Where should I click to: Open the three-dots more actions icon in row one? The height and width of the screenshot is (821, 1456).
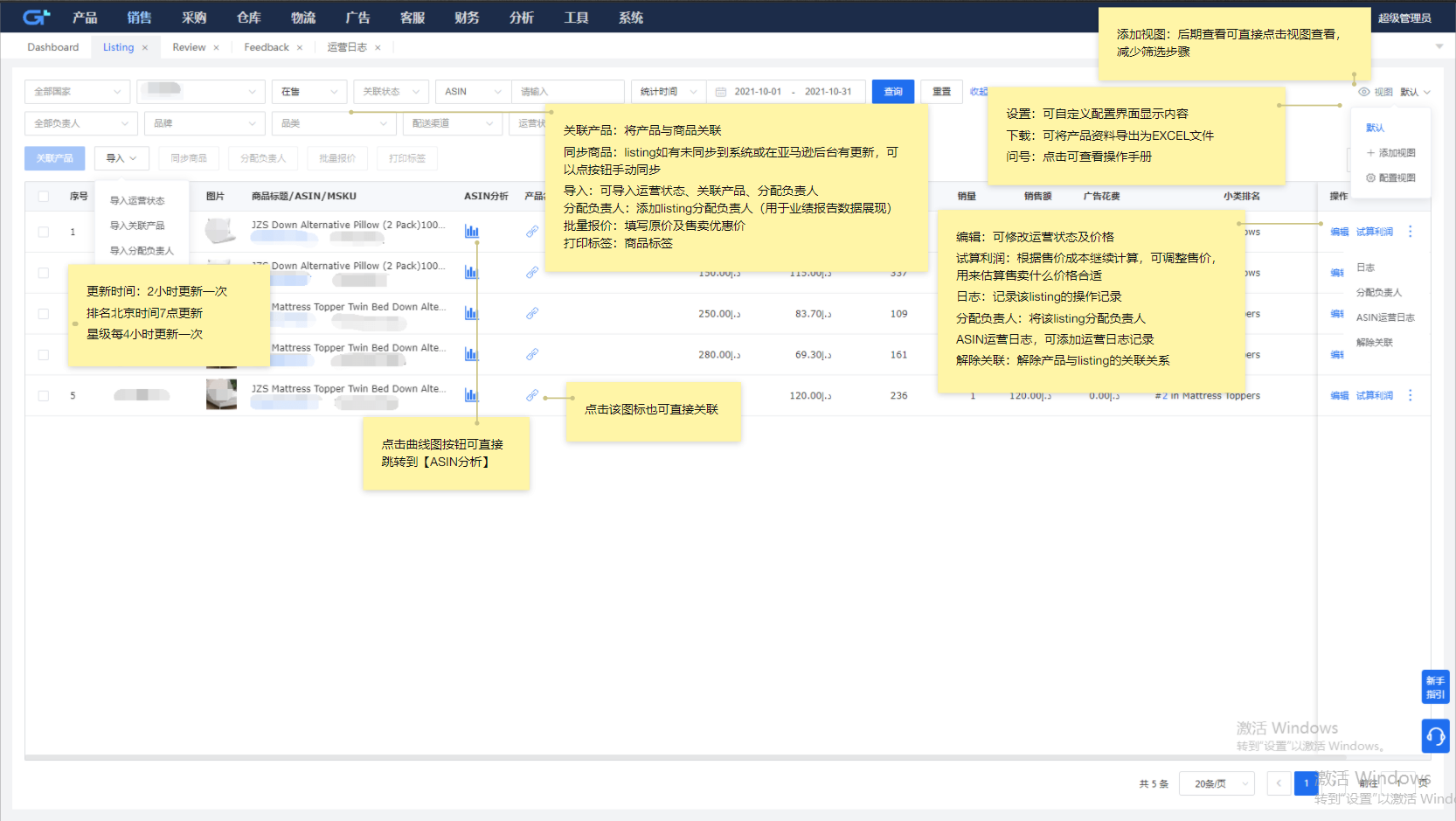[1410, 231]
